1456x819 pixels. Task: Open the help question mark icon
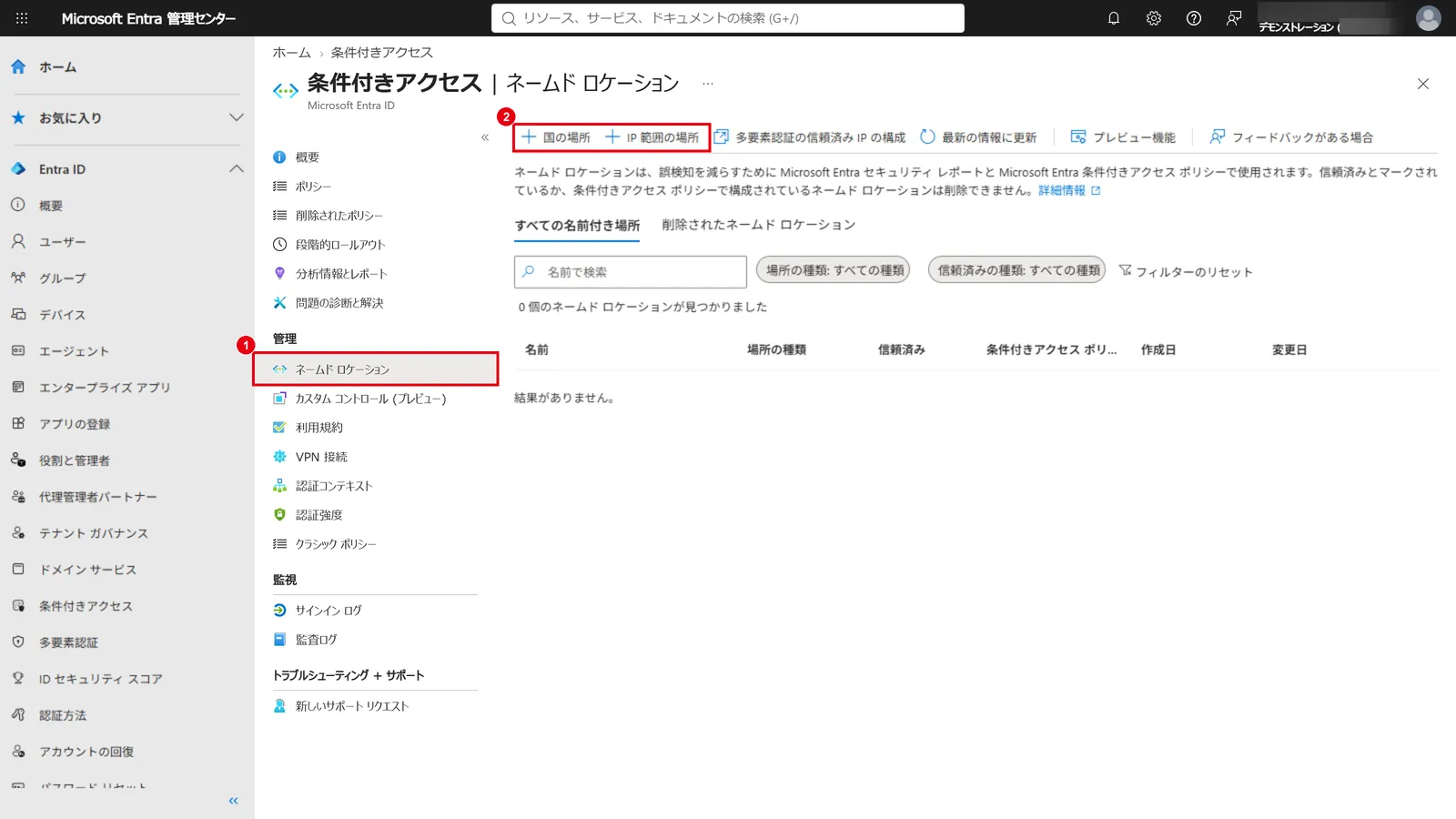pos(1194,18)
